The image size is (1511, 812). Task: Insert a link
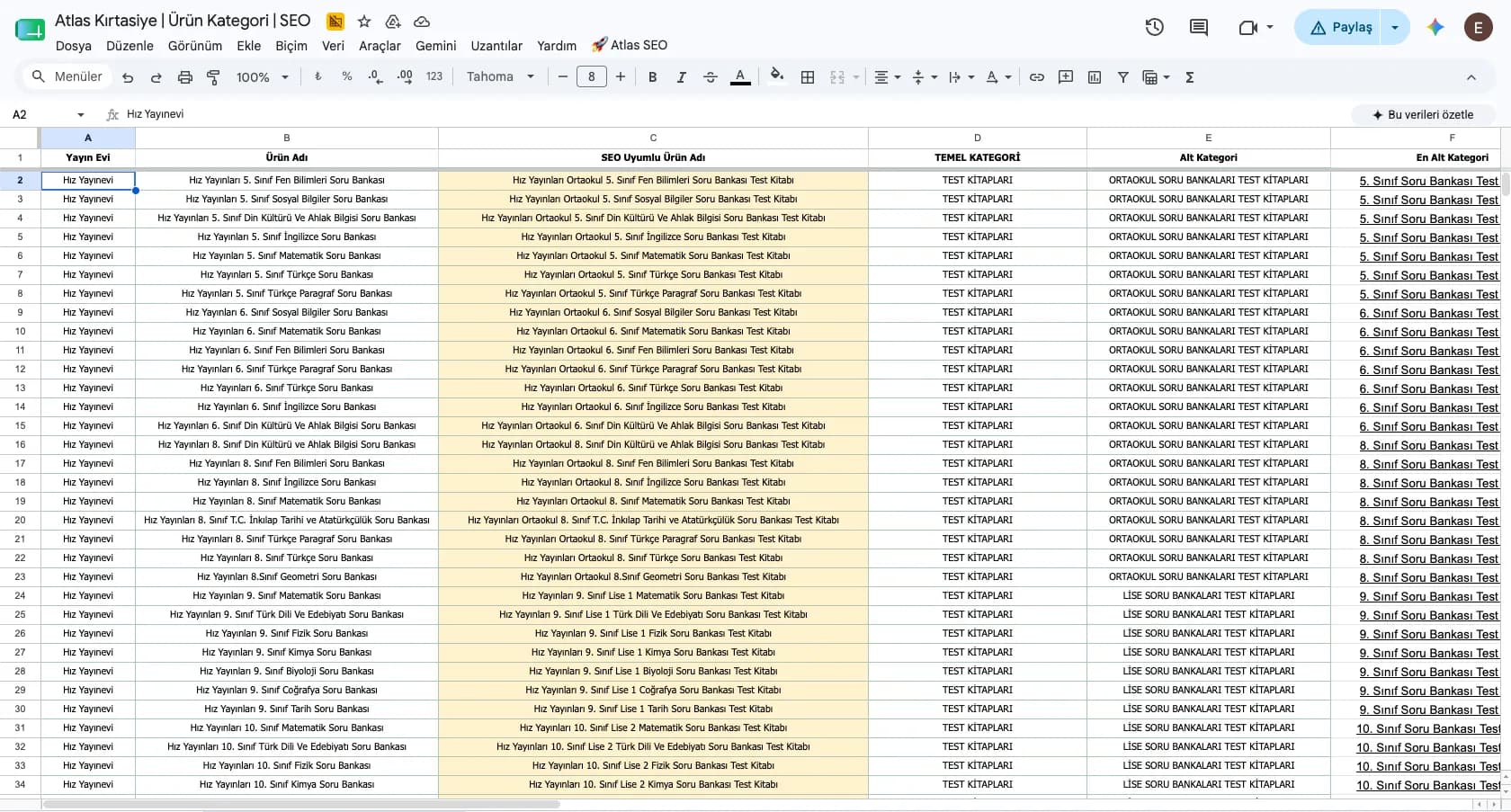pos(1037,77)
